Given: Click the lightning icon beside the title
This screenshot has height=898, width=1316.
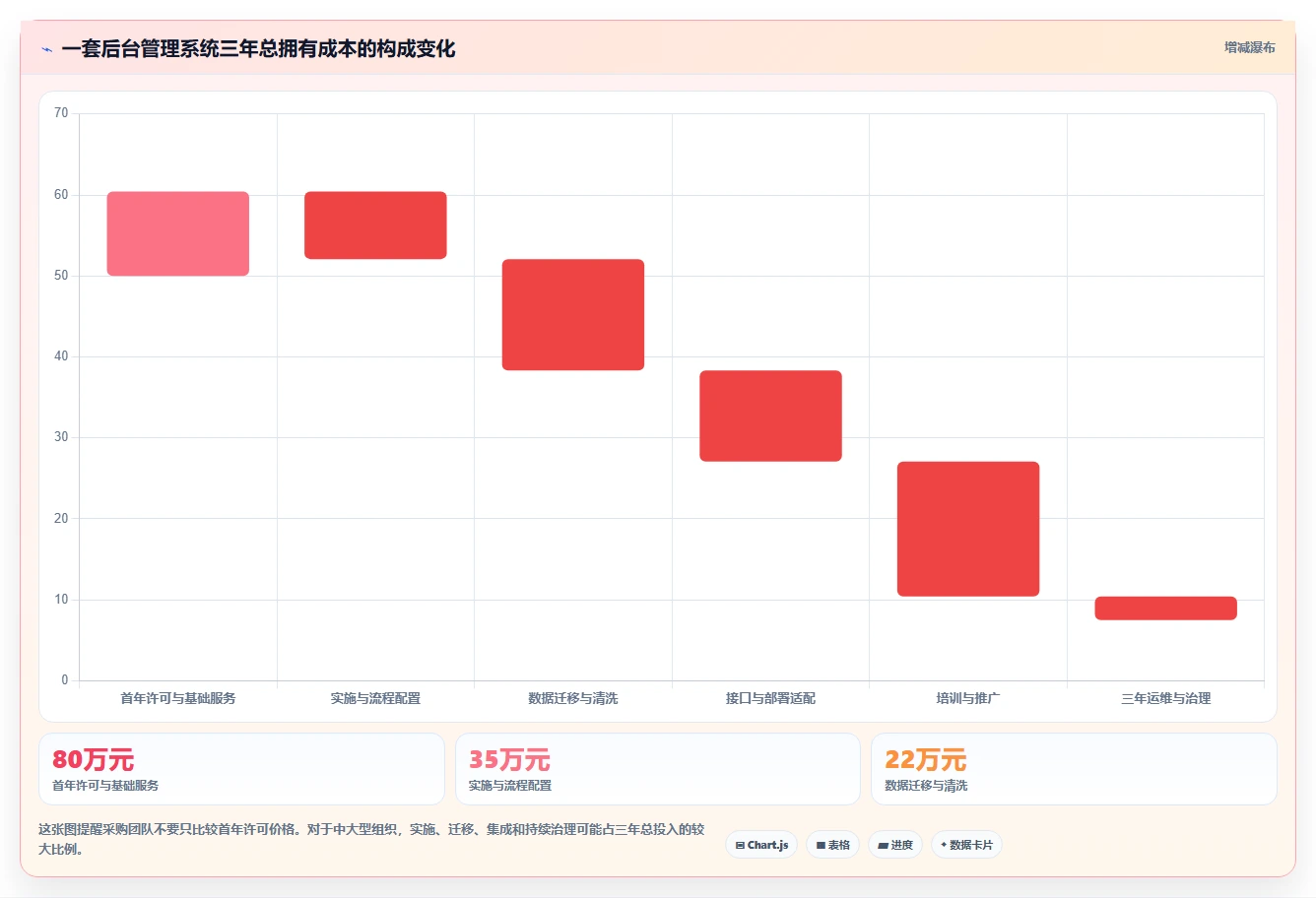Looking at the screenshot, I should point(46,49).
